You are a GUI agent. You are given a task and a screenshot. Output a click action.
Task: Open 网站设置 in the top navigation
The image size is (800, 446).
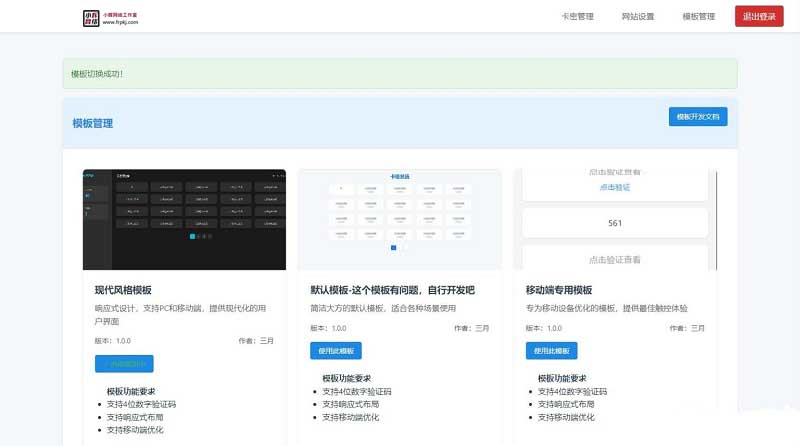(x=638, y=16)
